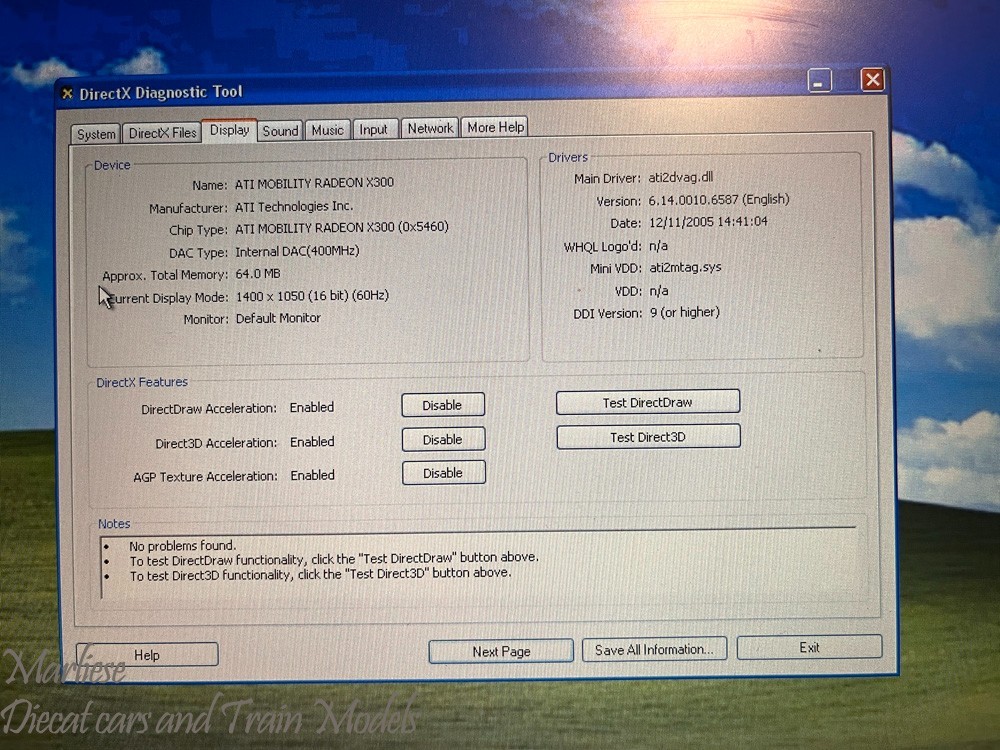Click monitor value Default Monitor
Screen dimensions: 1000x750
278,318
